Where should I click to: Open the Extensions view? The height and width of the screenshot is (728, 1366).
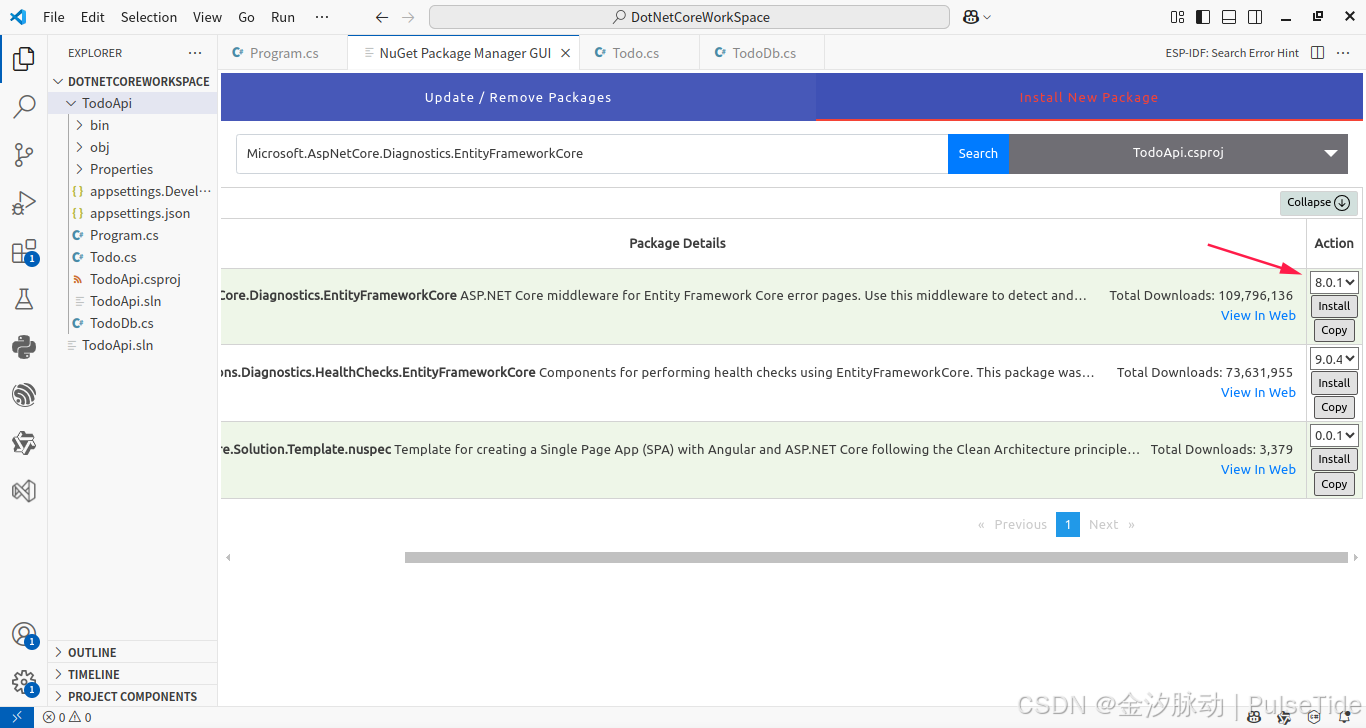(x=24, y=251)
